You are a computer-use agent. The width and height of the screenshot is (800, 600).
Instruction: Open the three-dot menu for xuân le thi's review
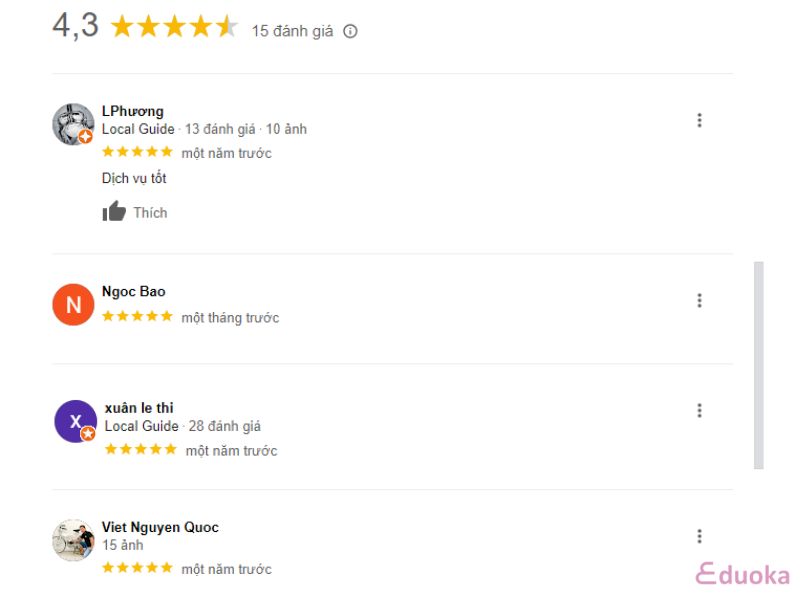point(699,411)
